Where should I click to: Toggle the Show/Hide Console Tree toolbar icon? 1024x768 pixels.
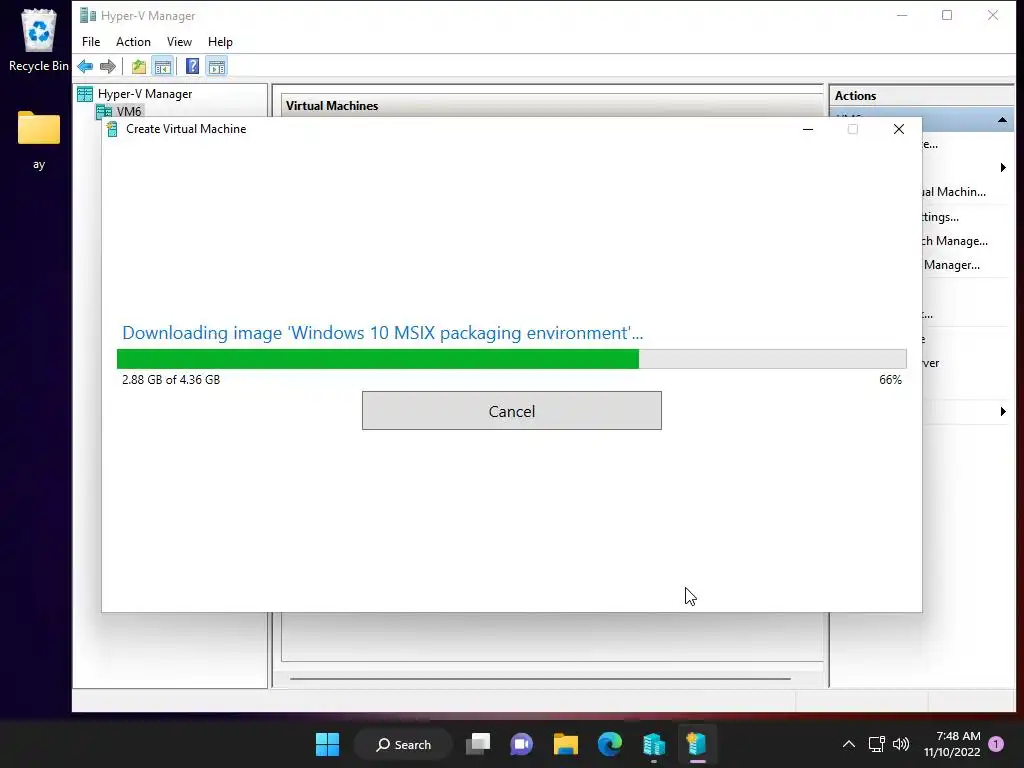pyautogui.click(x=163, y=66)
